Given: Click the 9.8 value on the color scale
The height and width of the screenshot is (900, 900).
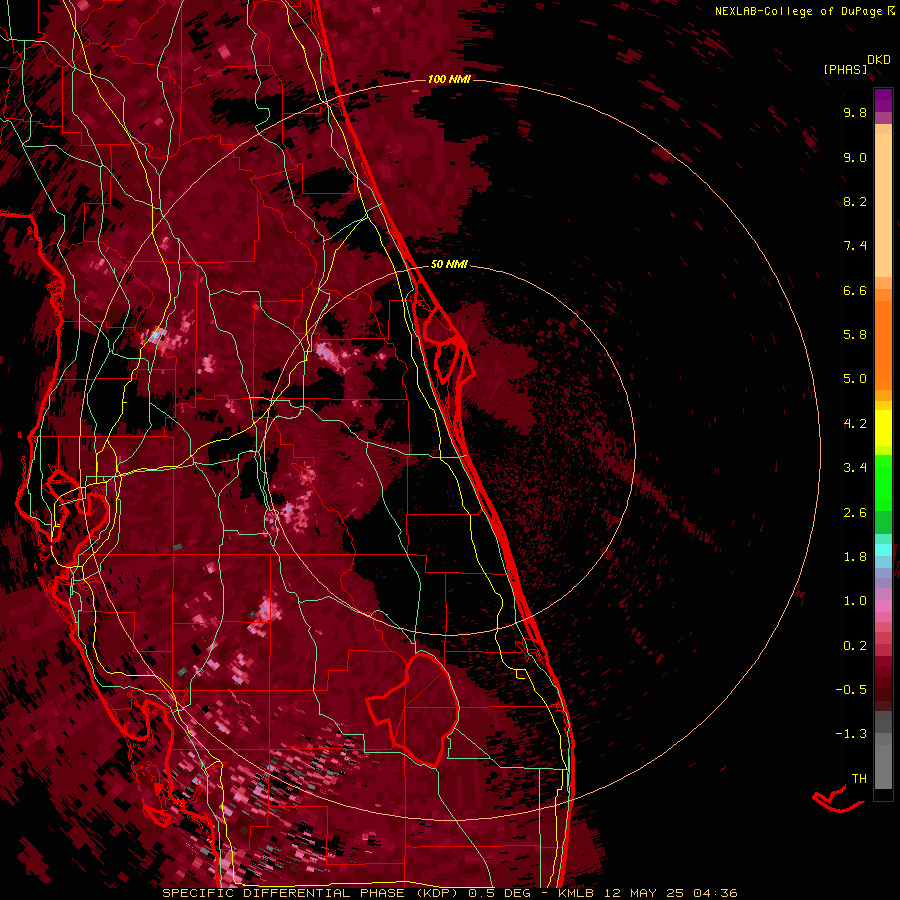Looking at the screenshot, I should 855,112.
